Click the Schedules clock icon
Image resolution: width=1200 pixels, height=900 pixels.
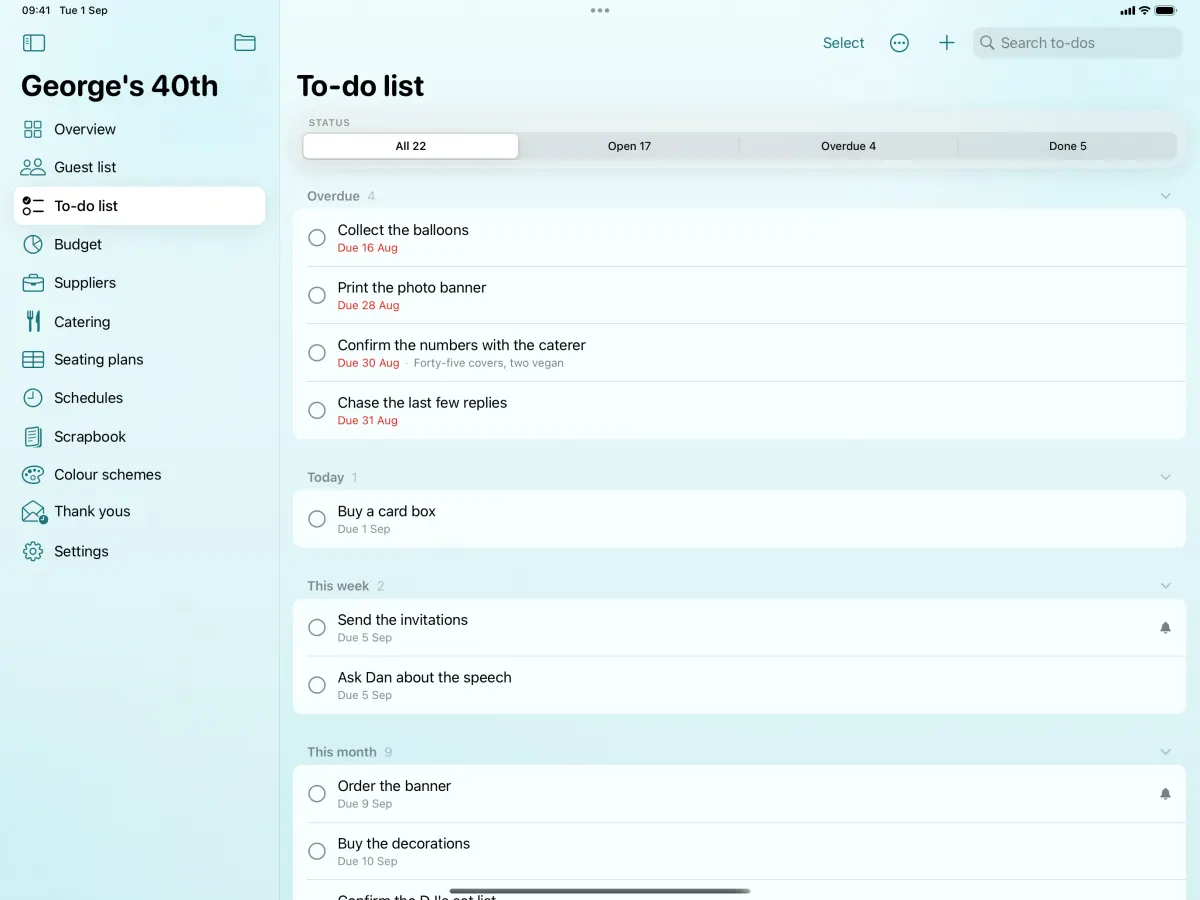pos(33,398)
